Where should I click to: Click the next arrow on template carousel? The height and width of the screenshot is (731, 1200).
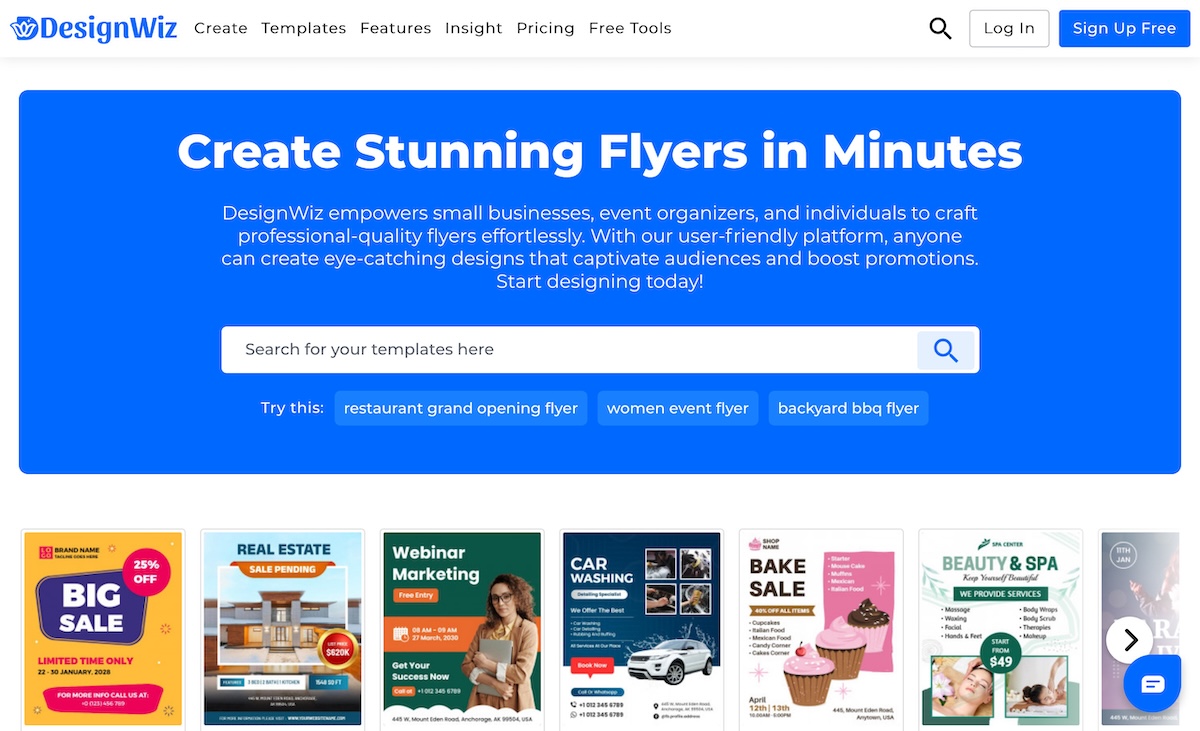point(1130,640)
